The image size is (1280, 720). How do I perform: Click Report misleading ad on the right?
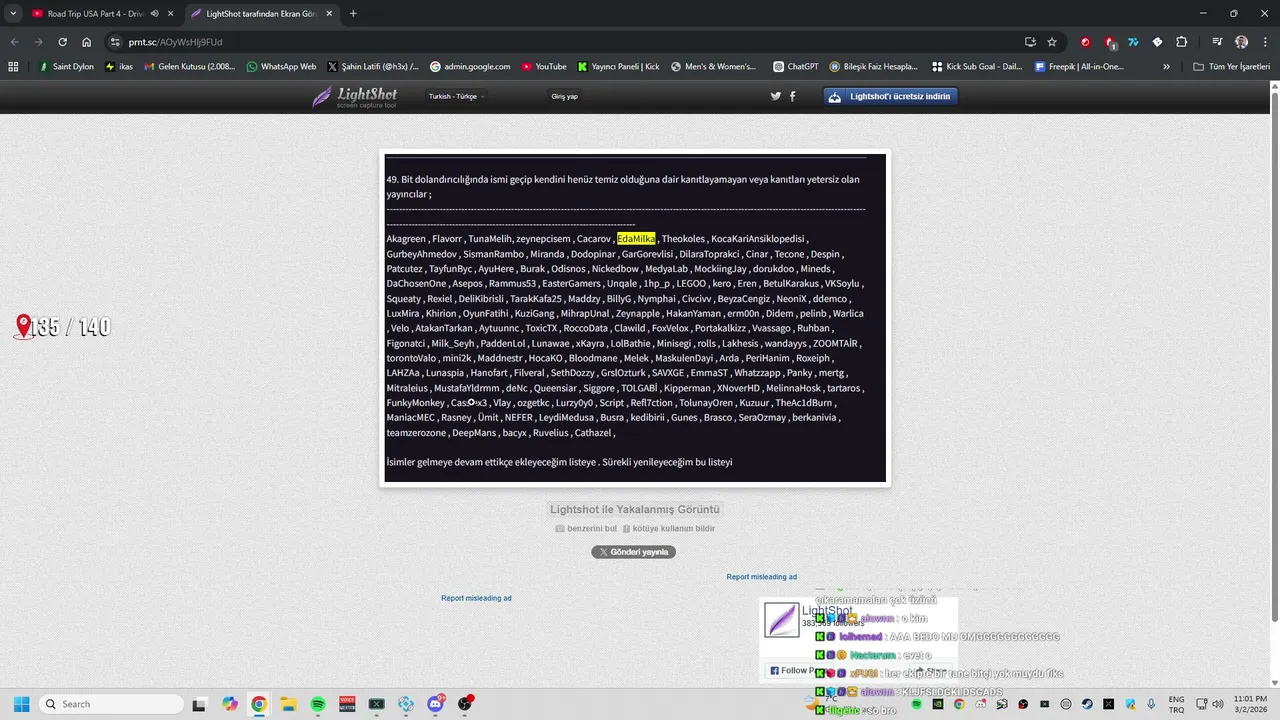point(761,577)
